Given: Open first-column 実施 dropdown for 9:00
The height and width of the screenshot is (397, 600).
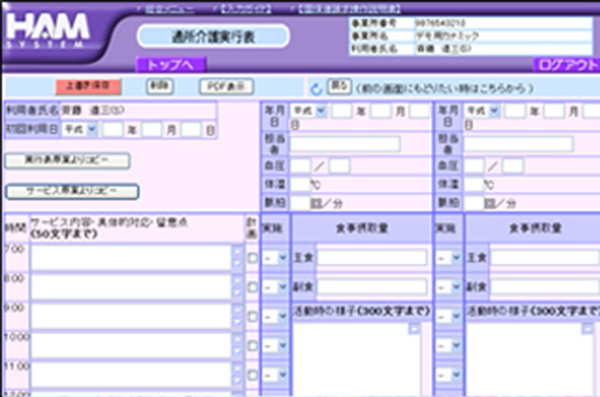Looking at the screenshot, I should [275, 317].
